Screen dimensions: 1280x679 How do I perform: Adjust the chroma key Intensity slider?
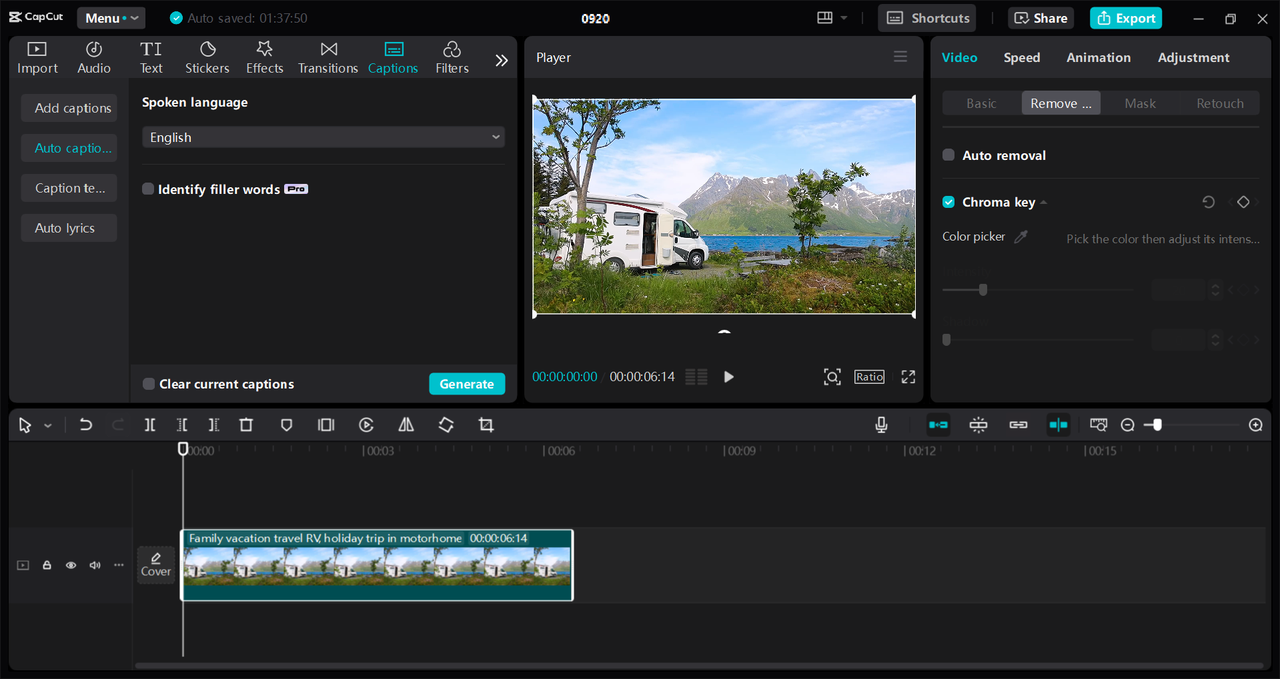pos(1038,290)
